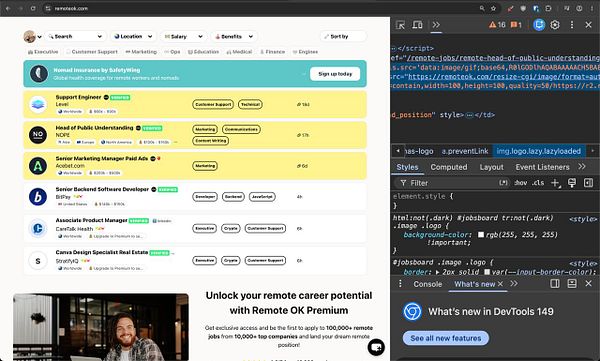Toggle rendering emulations paintbrush icon

(572, 183)
